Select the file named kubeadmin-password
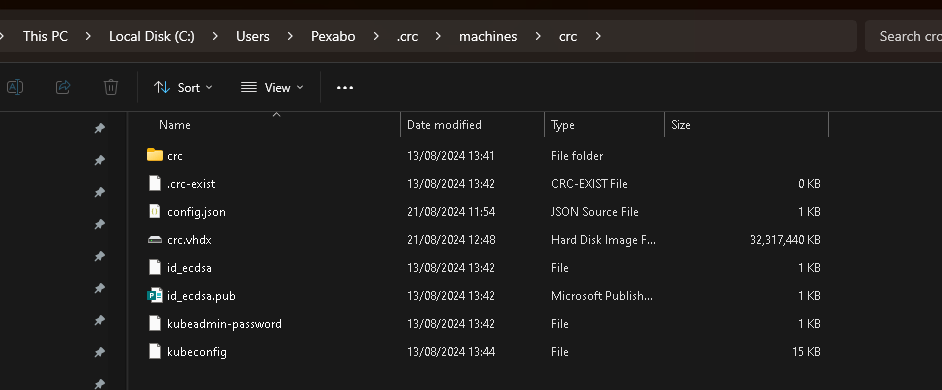This screenshot has width=942, height=390. click(224, 324)
